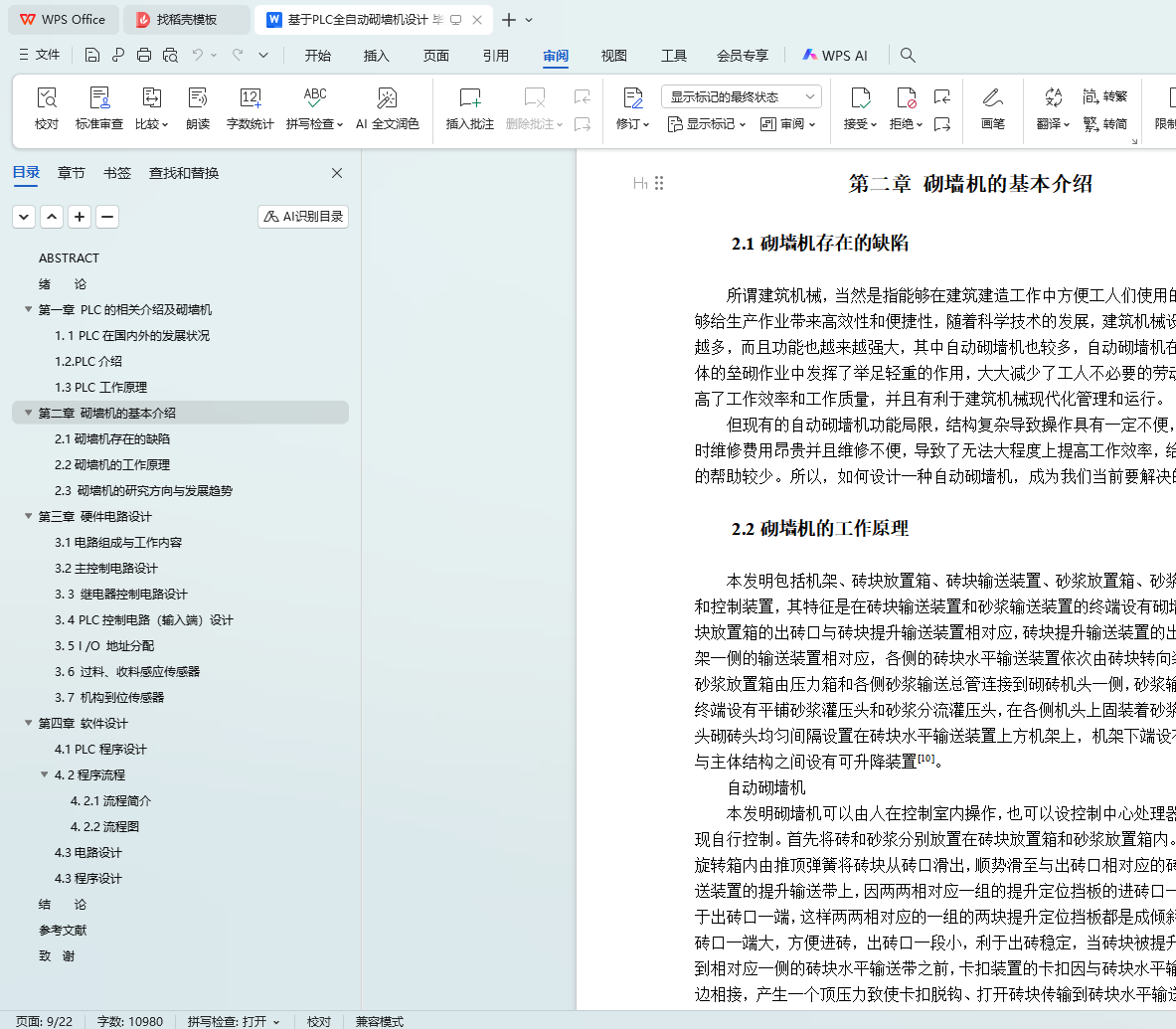Switch to 章节 navigation tab

coord(72,173)
